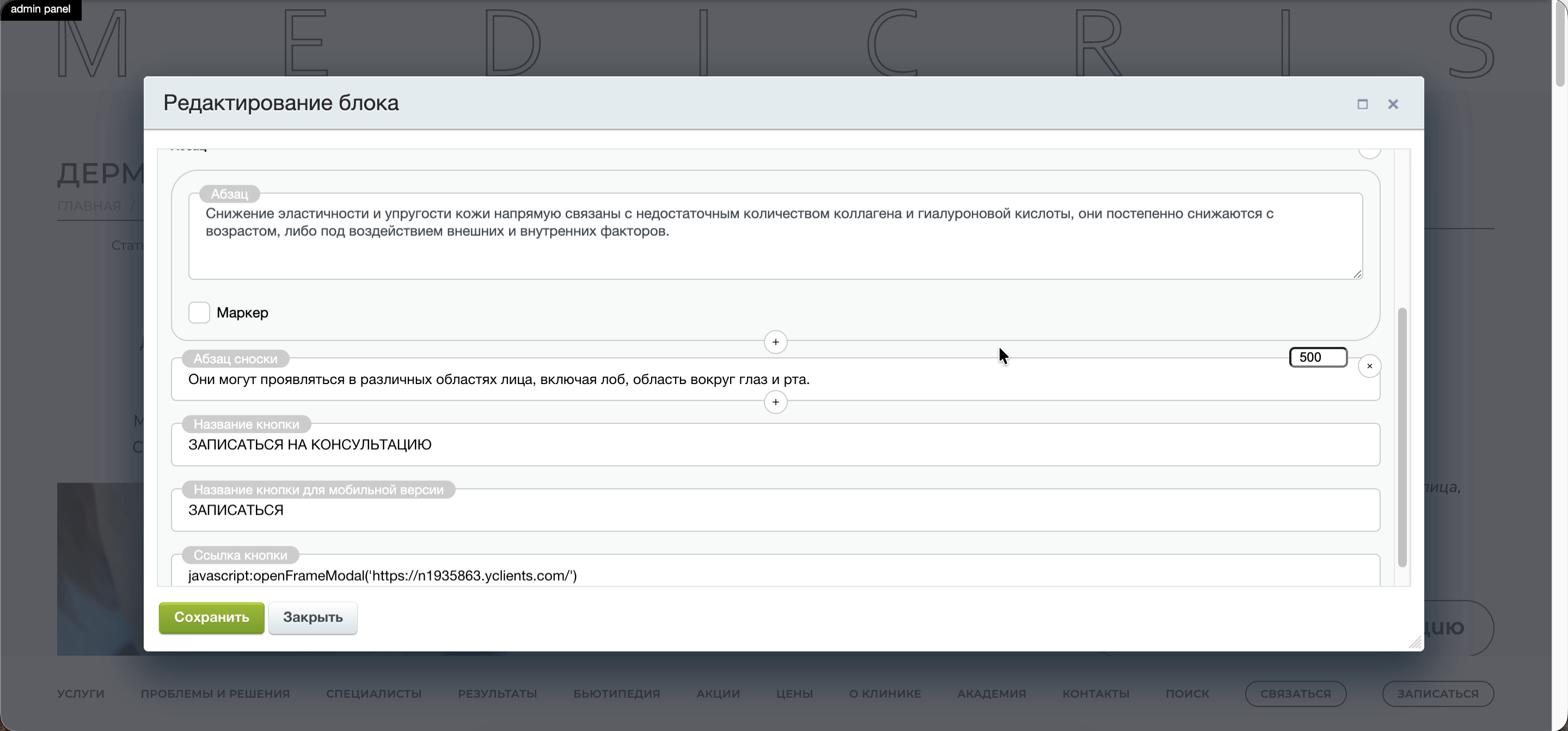Toggle the Маркер checkbox
1568x731 pixels.
[199, 313]
